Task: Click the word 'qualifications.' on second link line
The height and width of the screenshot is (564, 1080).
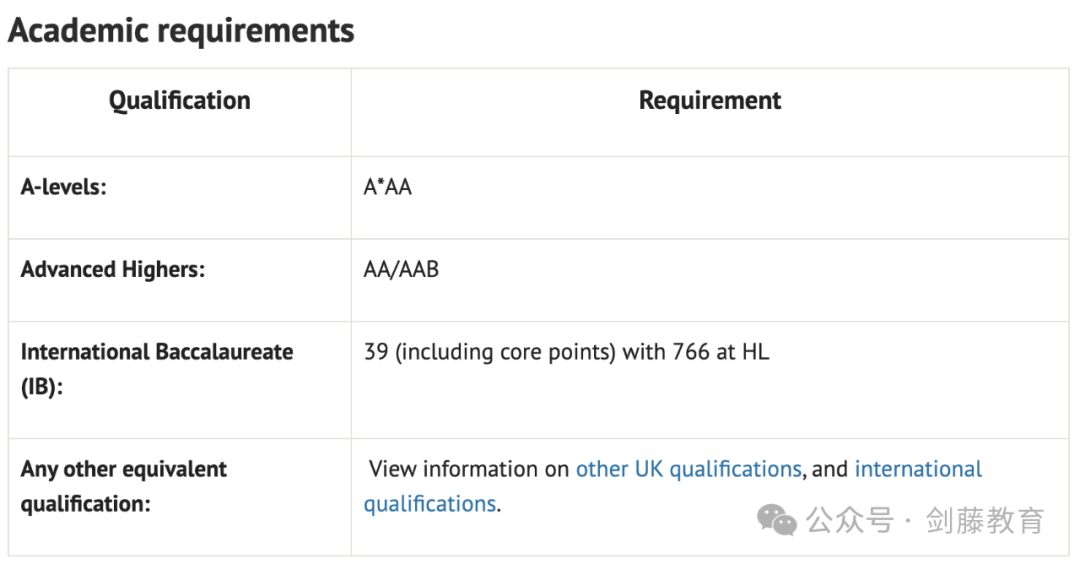Action: [x=432, y=504]
